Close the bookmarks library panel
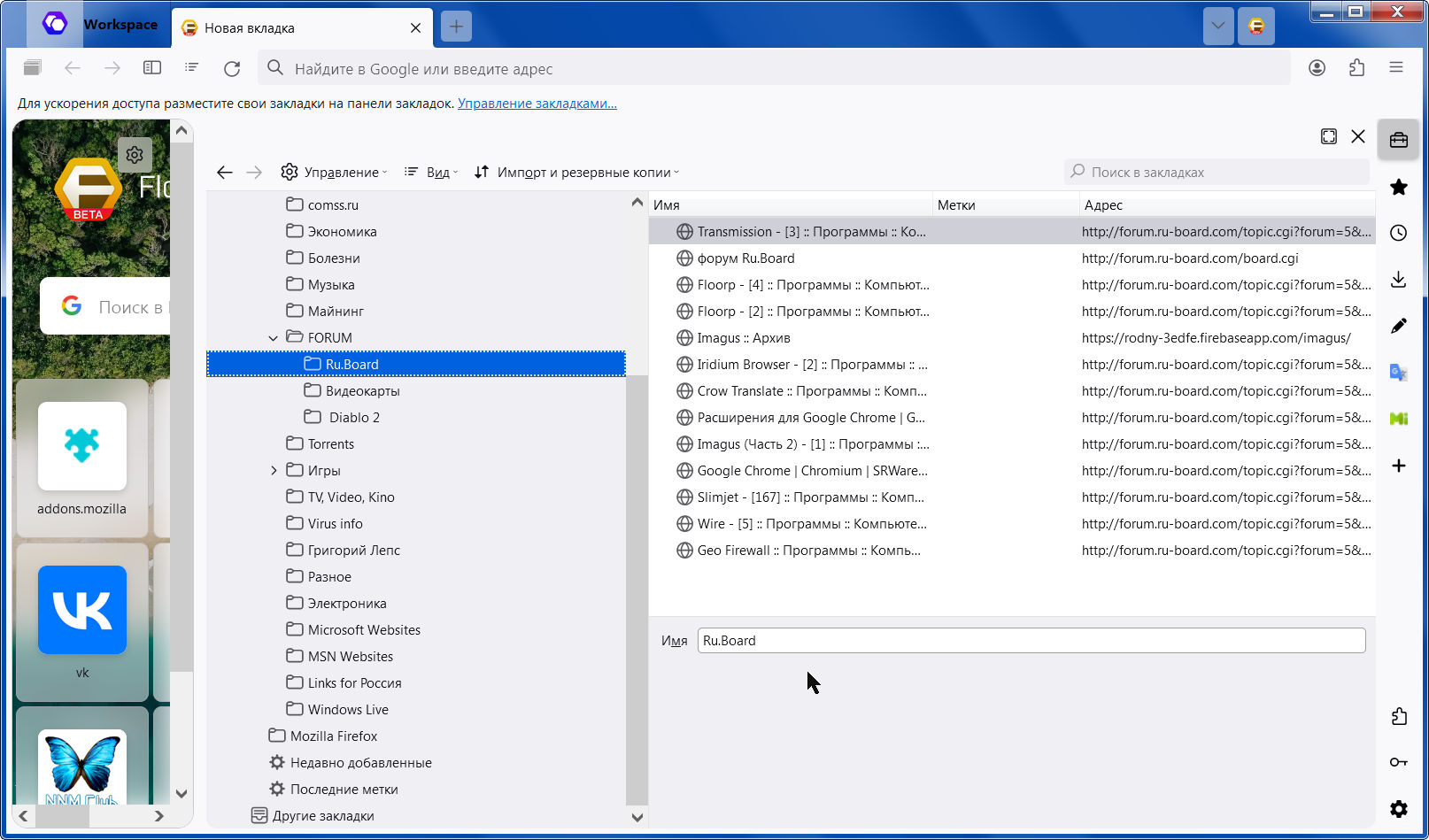The height and width of the screenshot is (840, 1429). click(x=1358, y=136)
